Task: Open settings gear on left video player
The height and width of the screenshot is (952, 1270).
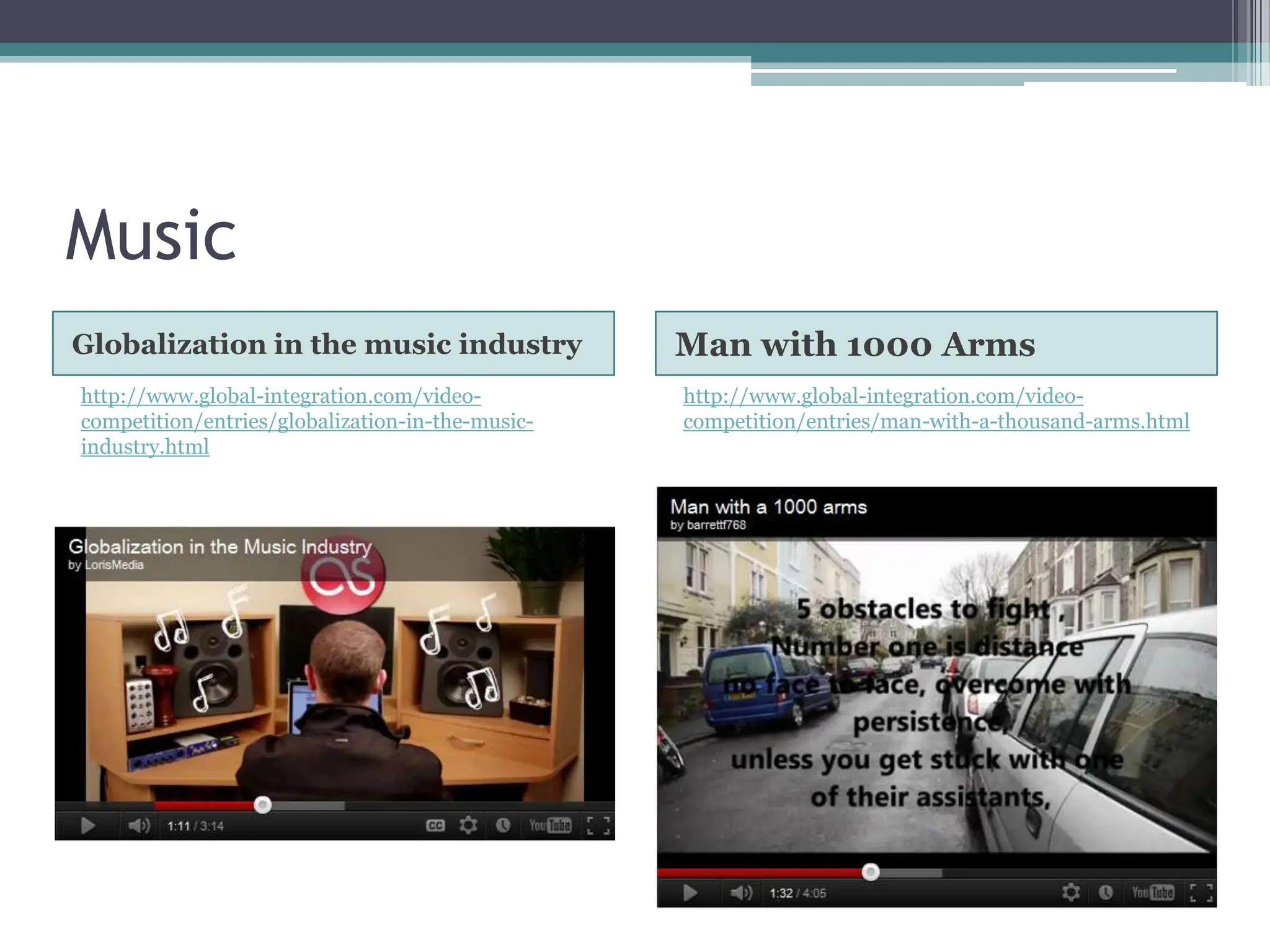Action: [468, 825]
